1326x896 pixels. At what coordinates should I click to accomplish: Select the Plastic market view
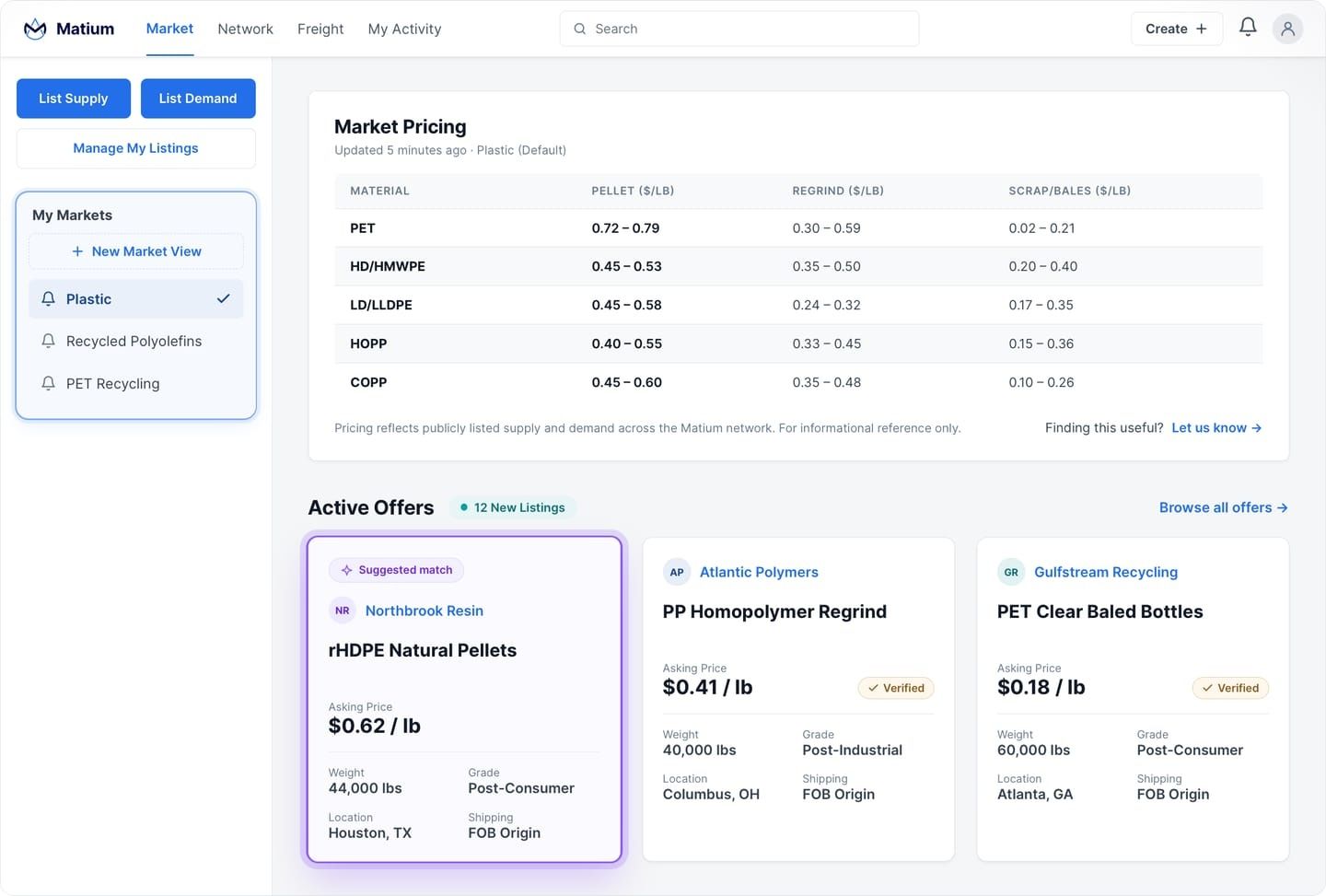(x=136, y=299)
